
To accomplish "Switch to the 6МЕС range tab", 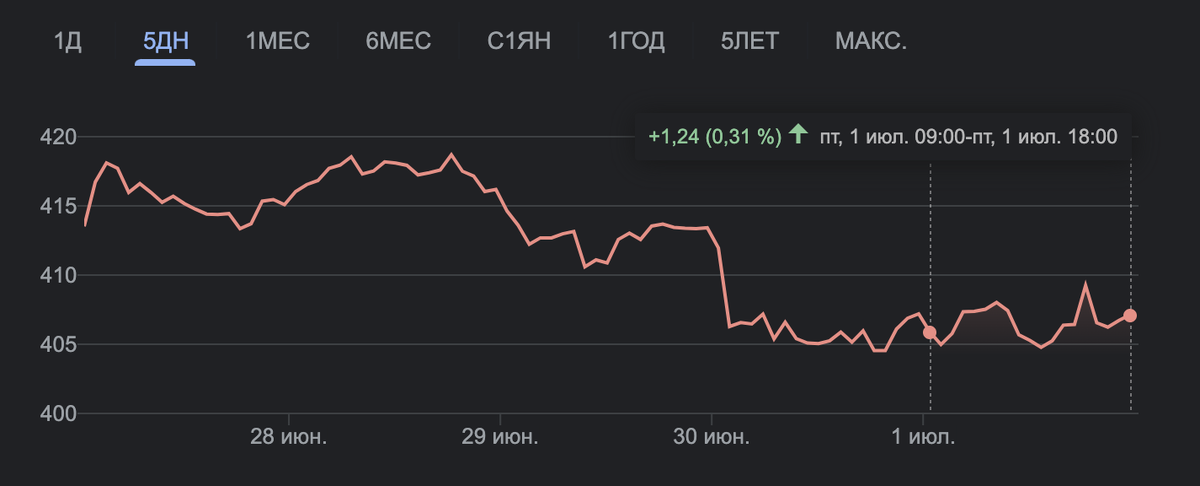I will point(398,41).
